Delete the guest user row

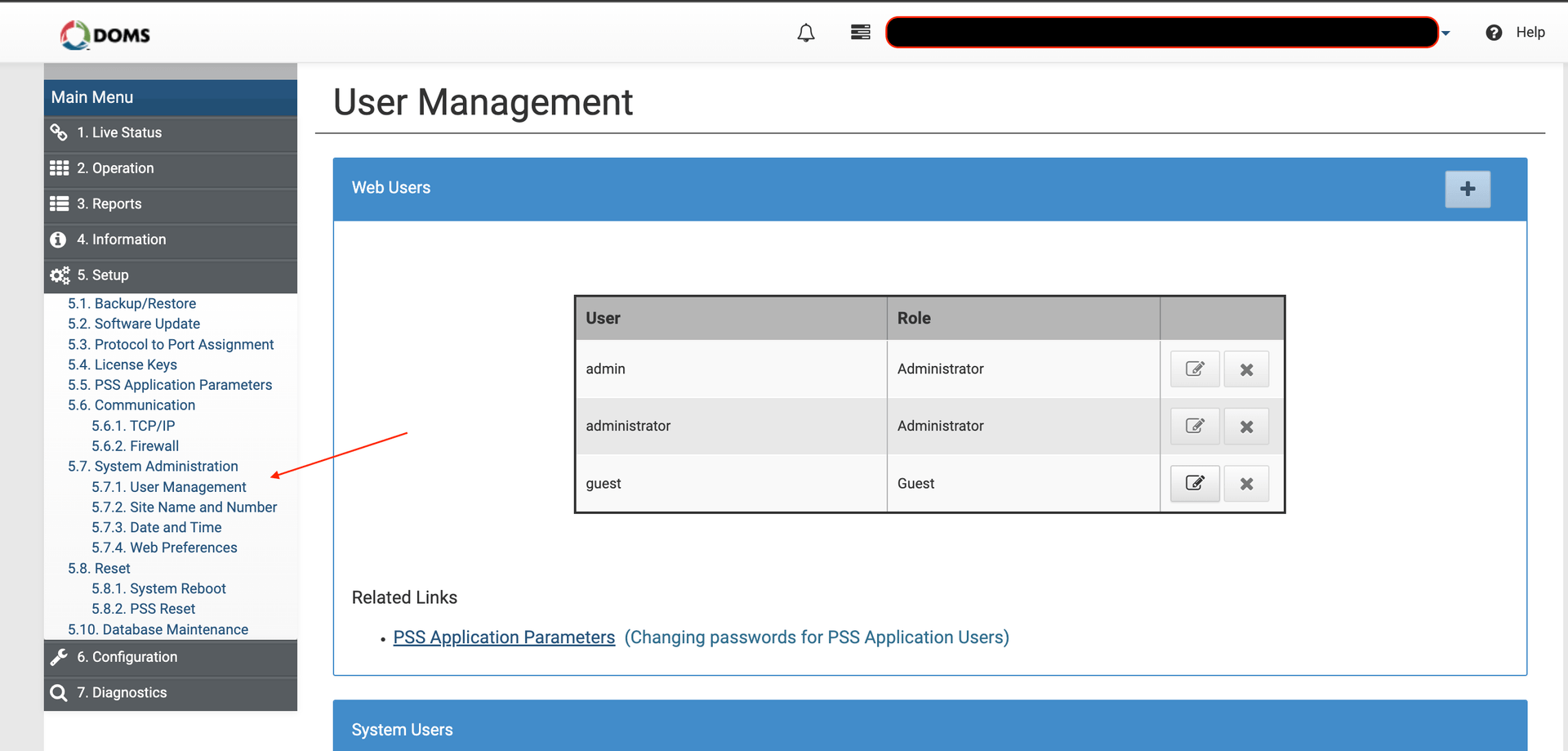click(1246, 484)
